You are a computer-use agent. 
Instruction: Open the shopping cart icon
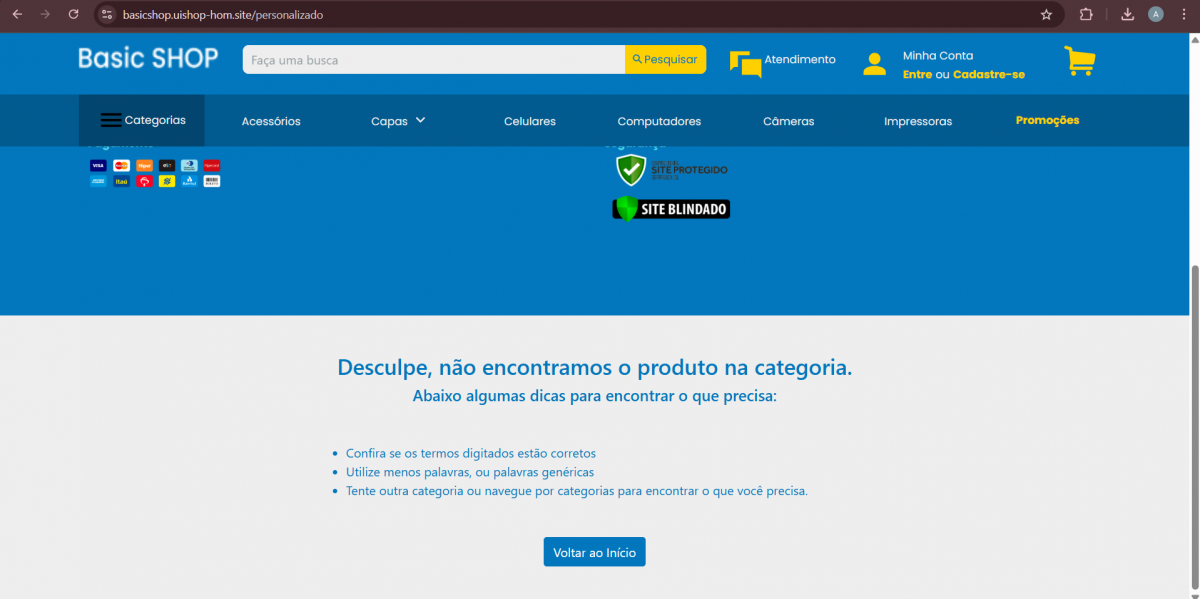(x=1079, y=61)
